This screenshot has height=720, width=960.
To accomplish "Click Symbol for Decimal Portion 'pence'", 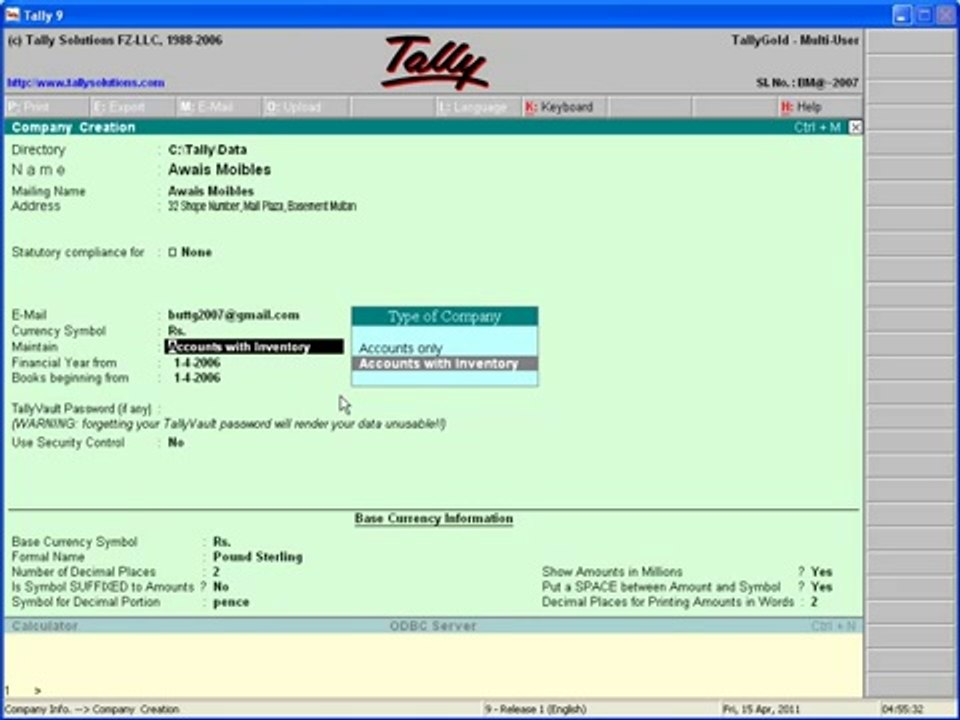I will (x=231, y=602).
